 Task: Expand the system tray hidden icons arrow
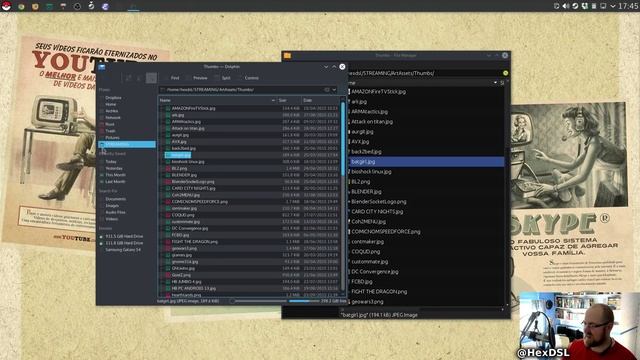[x=612, y=6]
